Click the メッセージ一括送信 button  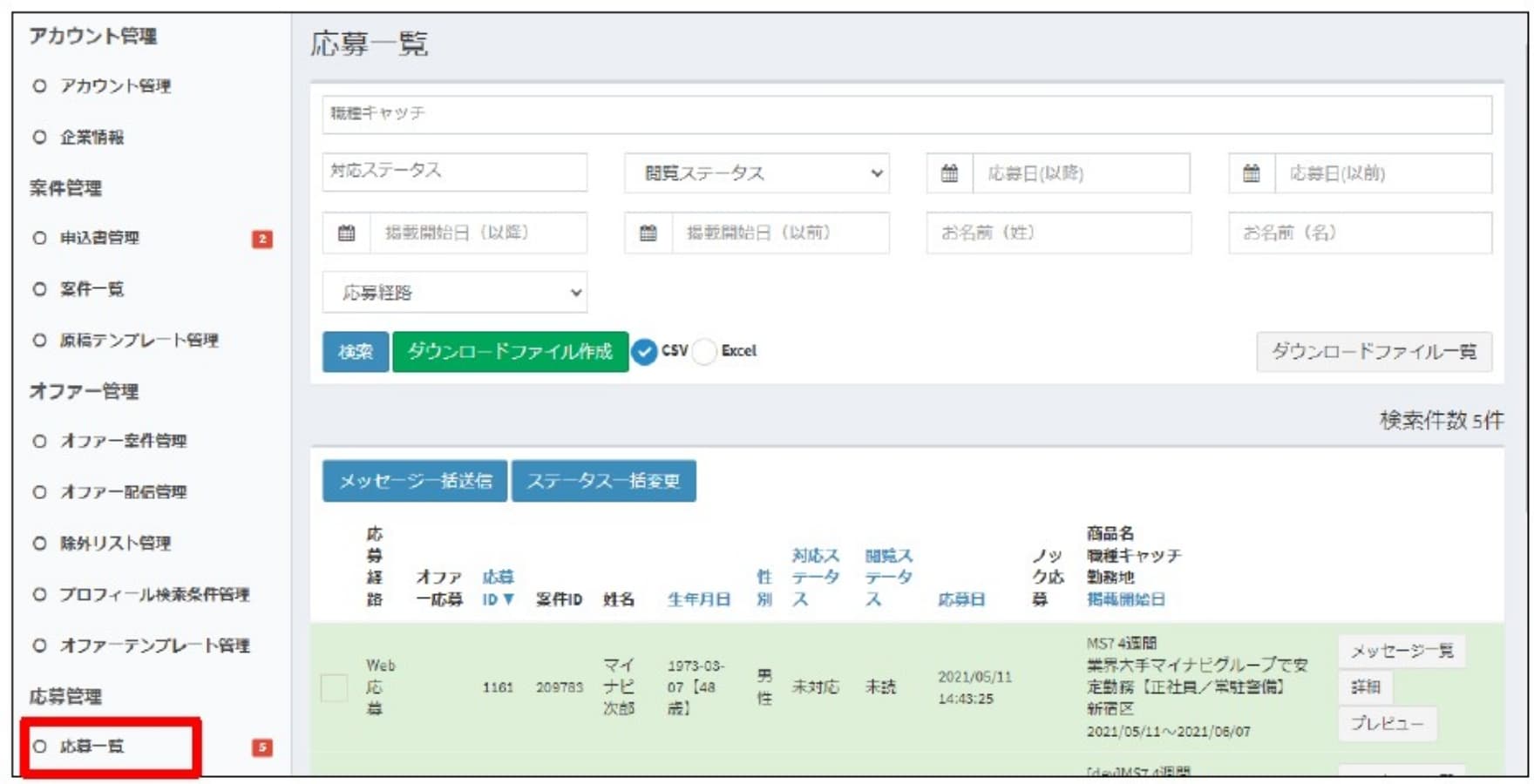(415, 481)
